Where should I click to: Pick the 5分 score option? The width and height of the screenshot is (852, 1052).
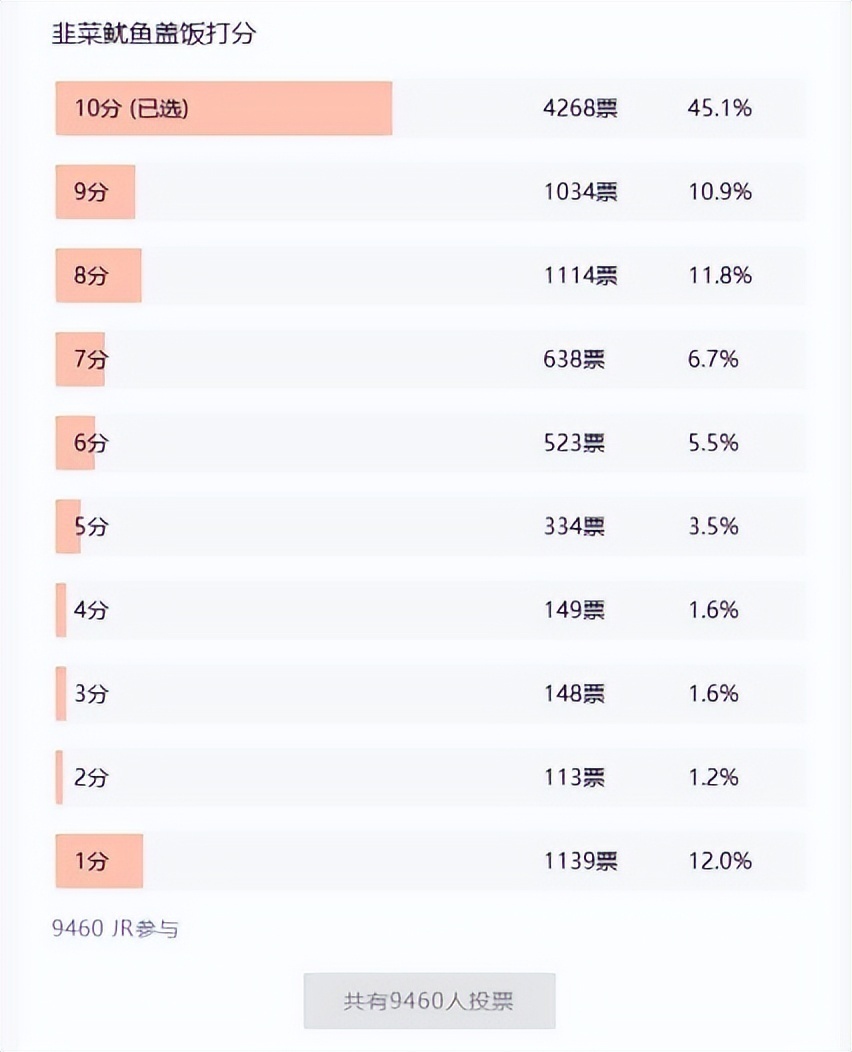431,526
